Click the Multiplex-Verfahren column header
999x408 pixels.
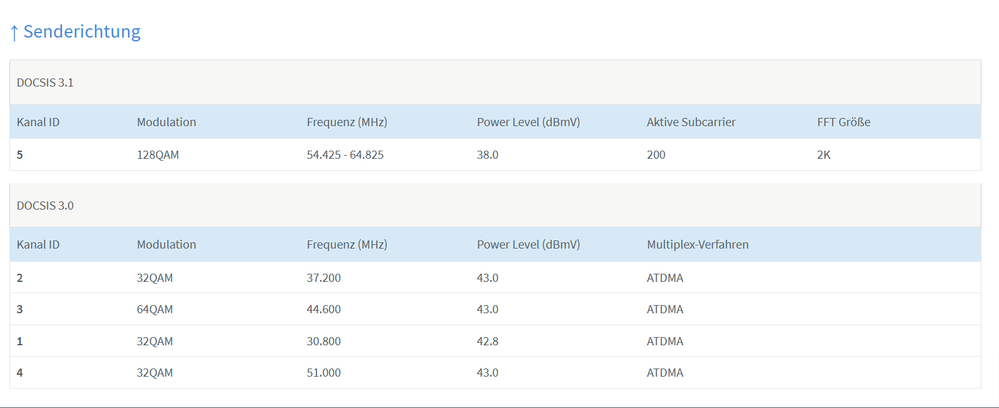coord(697,244)
